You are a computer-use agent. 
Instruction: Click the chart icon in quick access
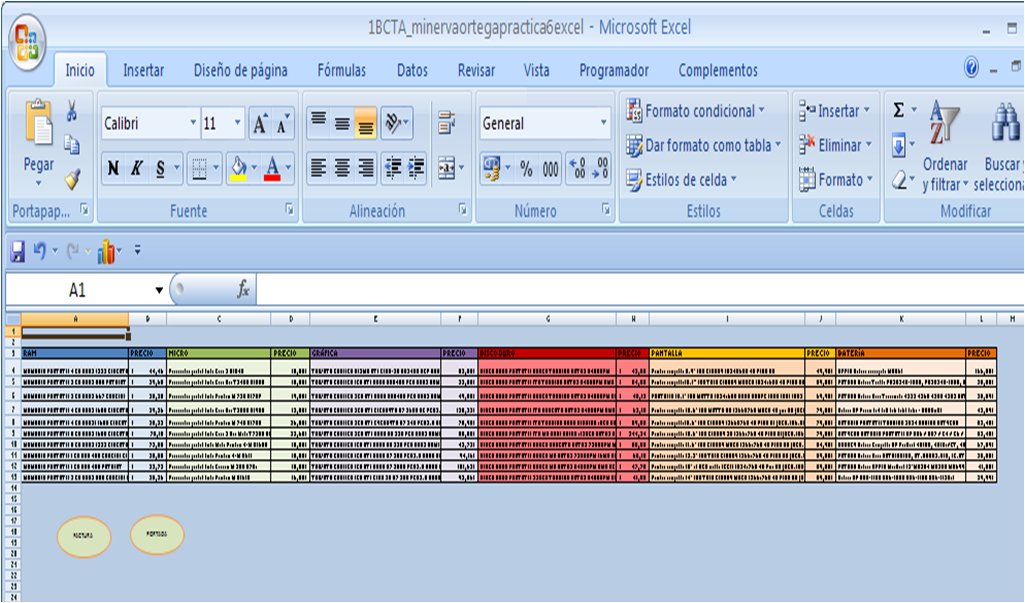(x=107, y=250)
